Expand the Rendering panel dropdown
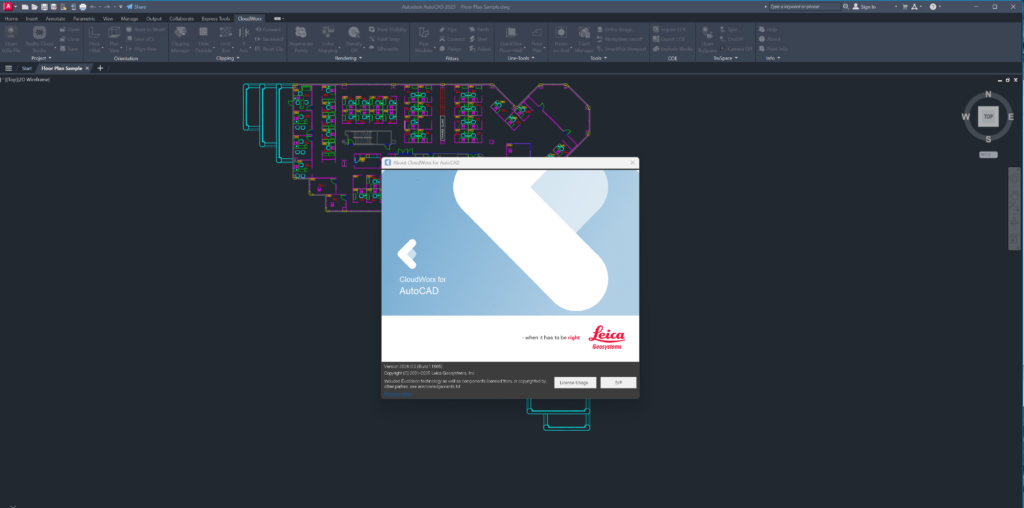Screen dimensions: 1024x508 click(350, 58)
